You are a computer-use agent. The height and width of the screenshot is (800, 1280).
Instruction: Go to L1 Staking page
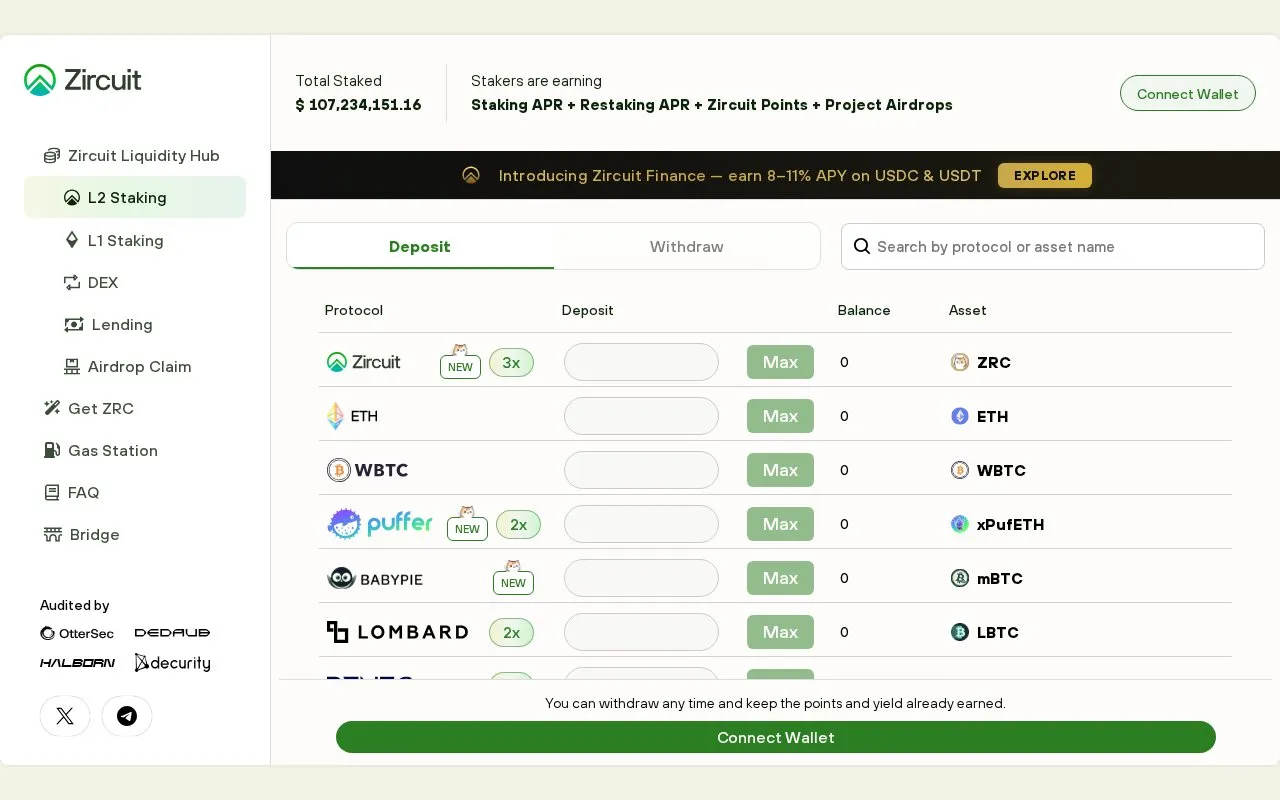pos(114,240)
